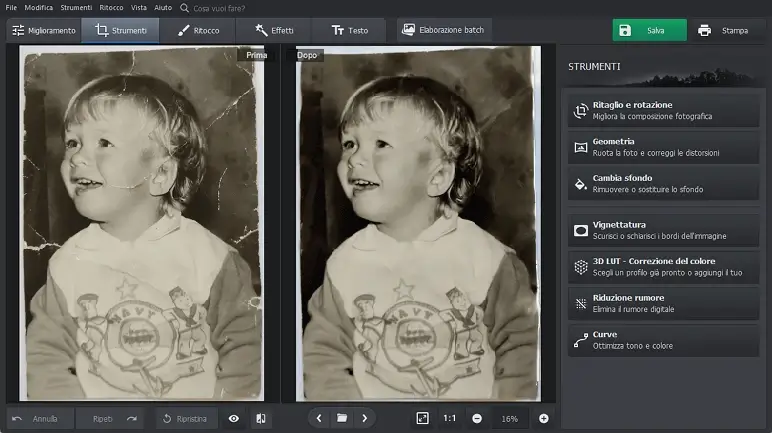The height and width of the screenshot is (433, 772).
Task: Click the Stampa print button
Action: [x=723, y=31]
